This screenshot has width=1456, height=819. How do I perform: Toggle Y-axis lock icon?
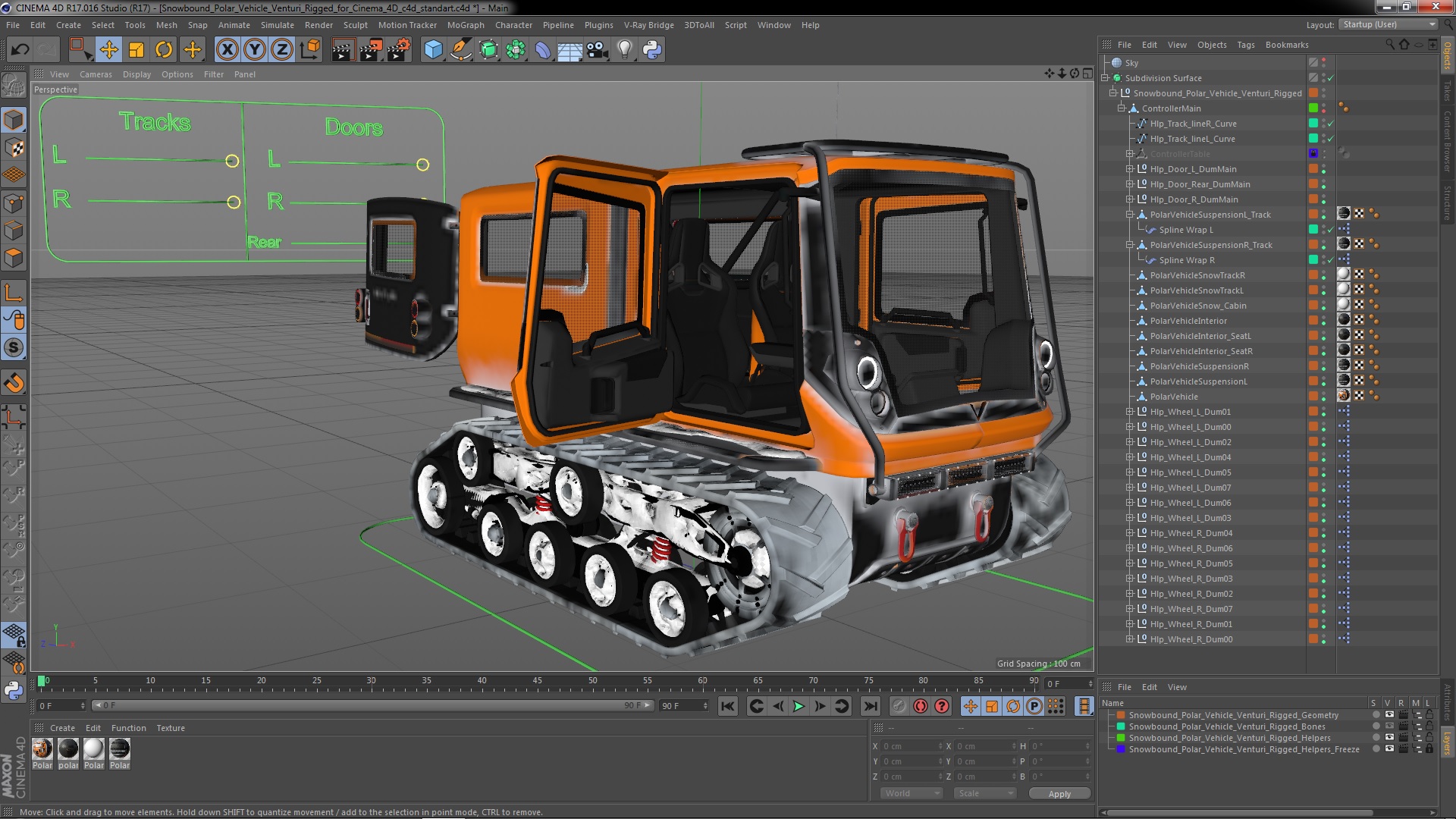255,50
